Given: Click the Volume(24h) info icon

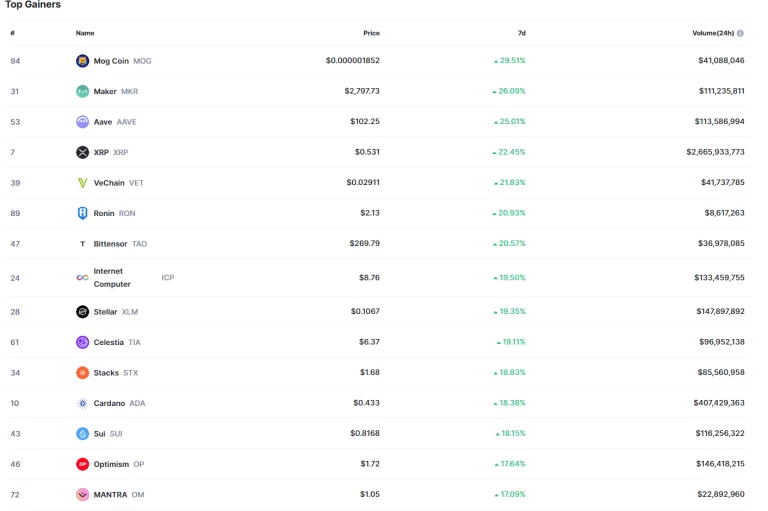Looking at the screenshot, I should point(740,33).
